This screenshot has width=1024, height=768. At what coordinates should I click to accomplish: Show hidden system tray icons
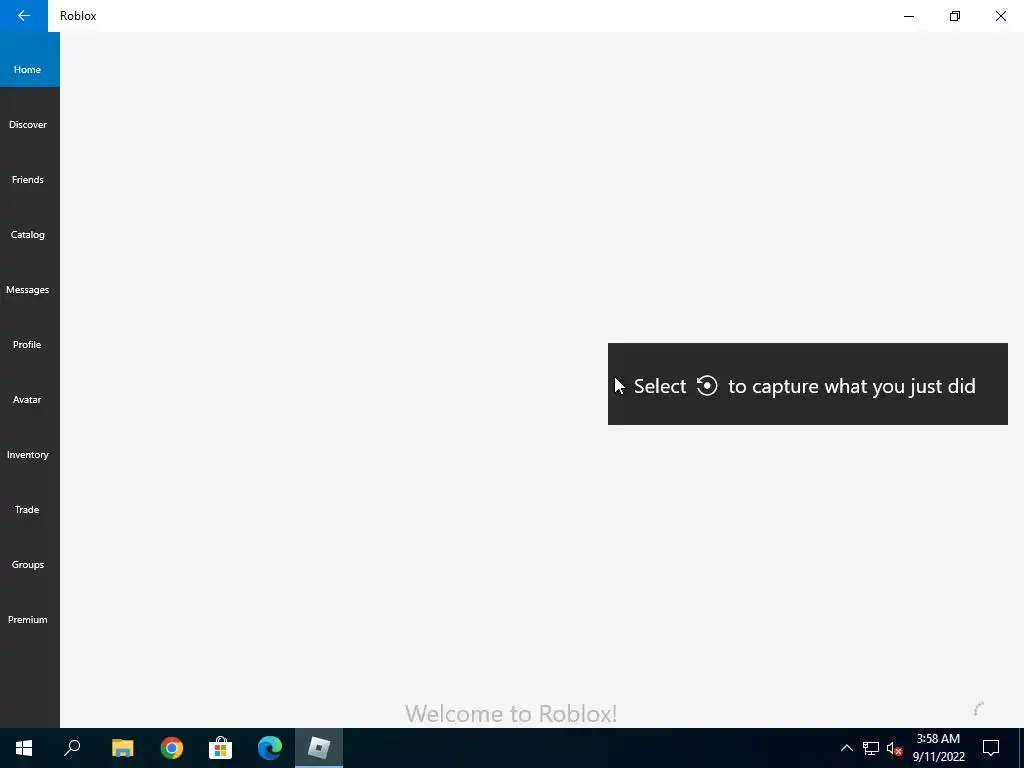846,748
